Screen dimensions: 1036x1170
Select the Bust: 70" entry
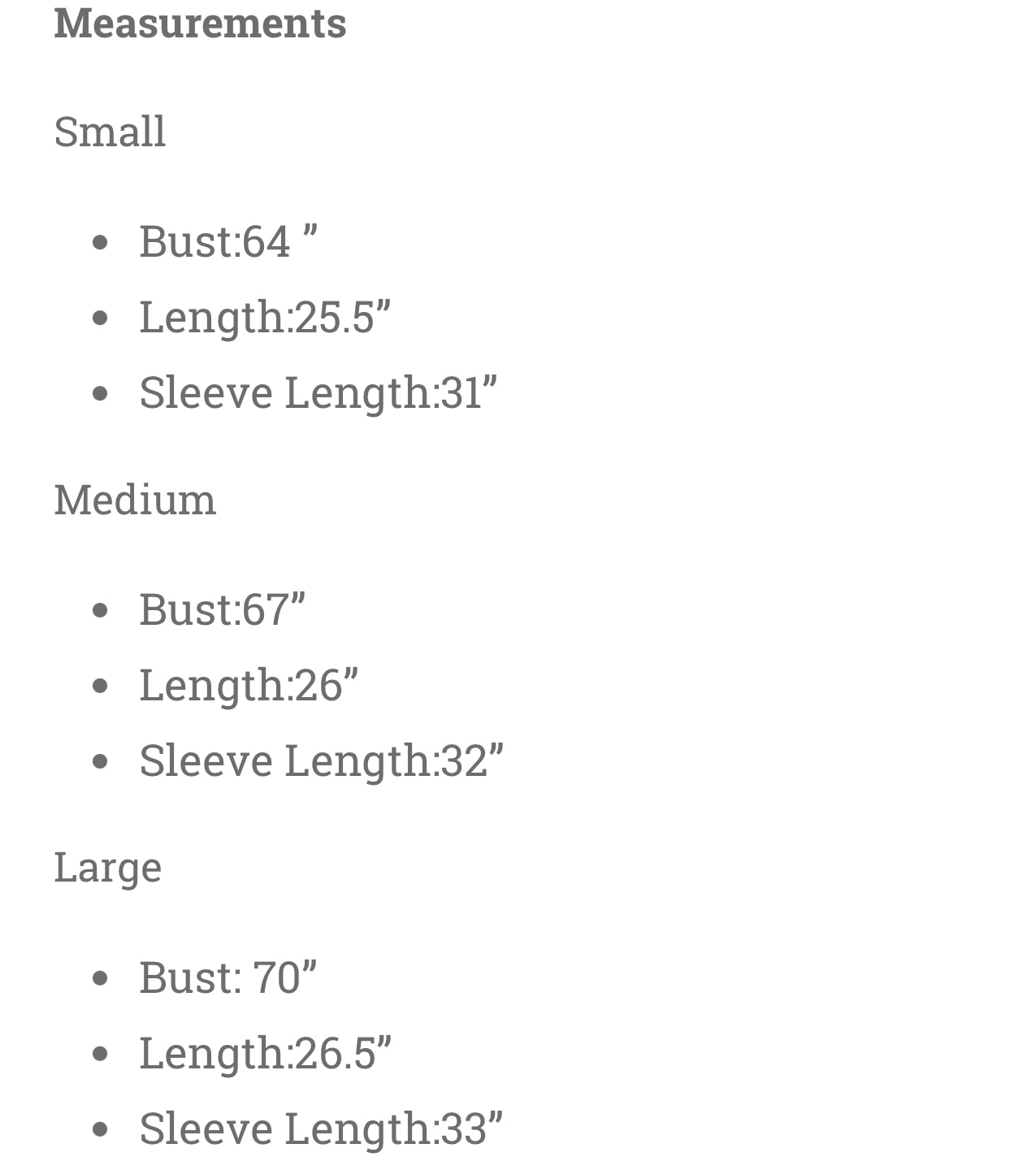228,977
